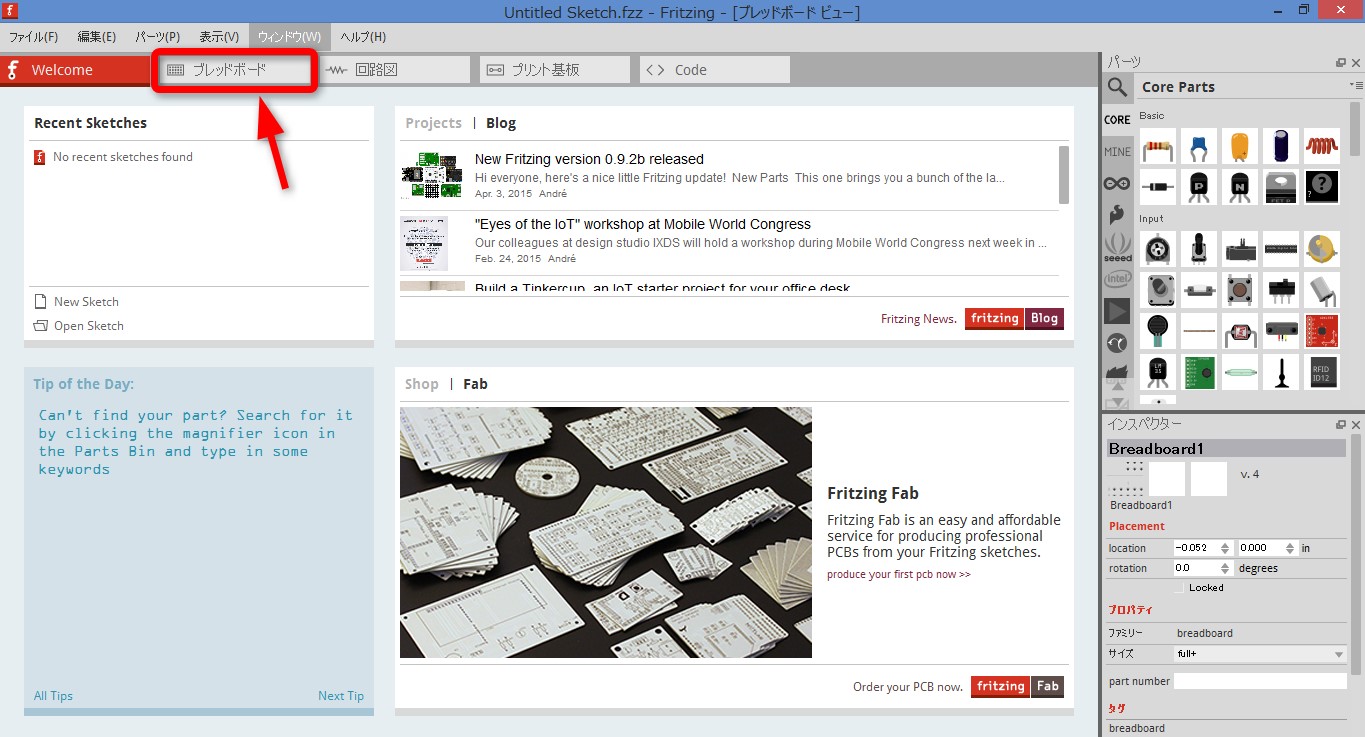This screenshot has height=737, width=1365.
Task: Switch to the Code tab
Action: (x=715, y=70)
